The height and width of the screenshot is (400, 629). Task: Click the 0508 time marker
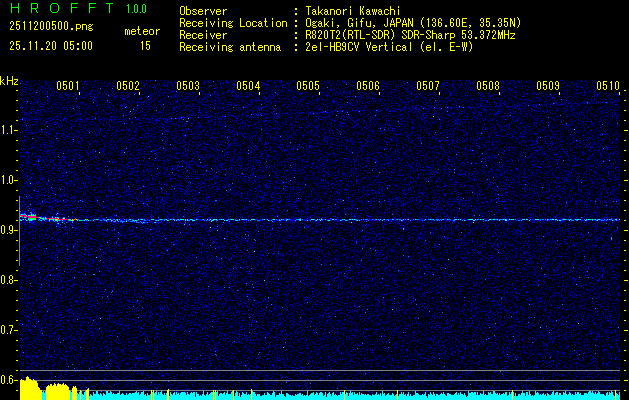coord(488,86)
